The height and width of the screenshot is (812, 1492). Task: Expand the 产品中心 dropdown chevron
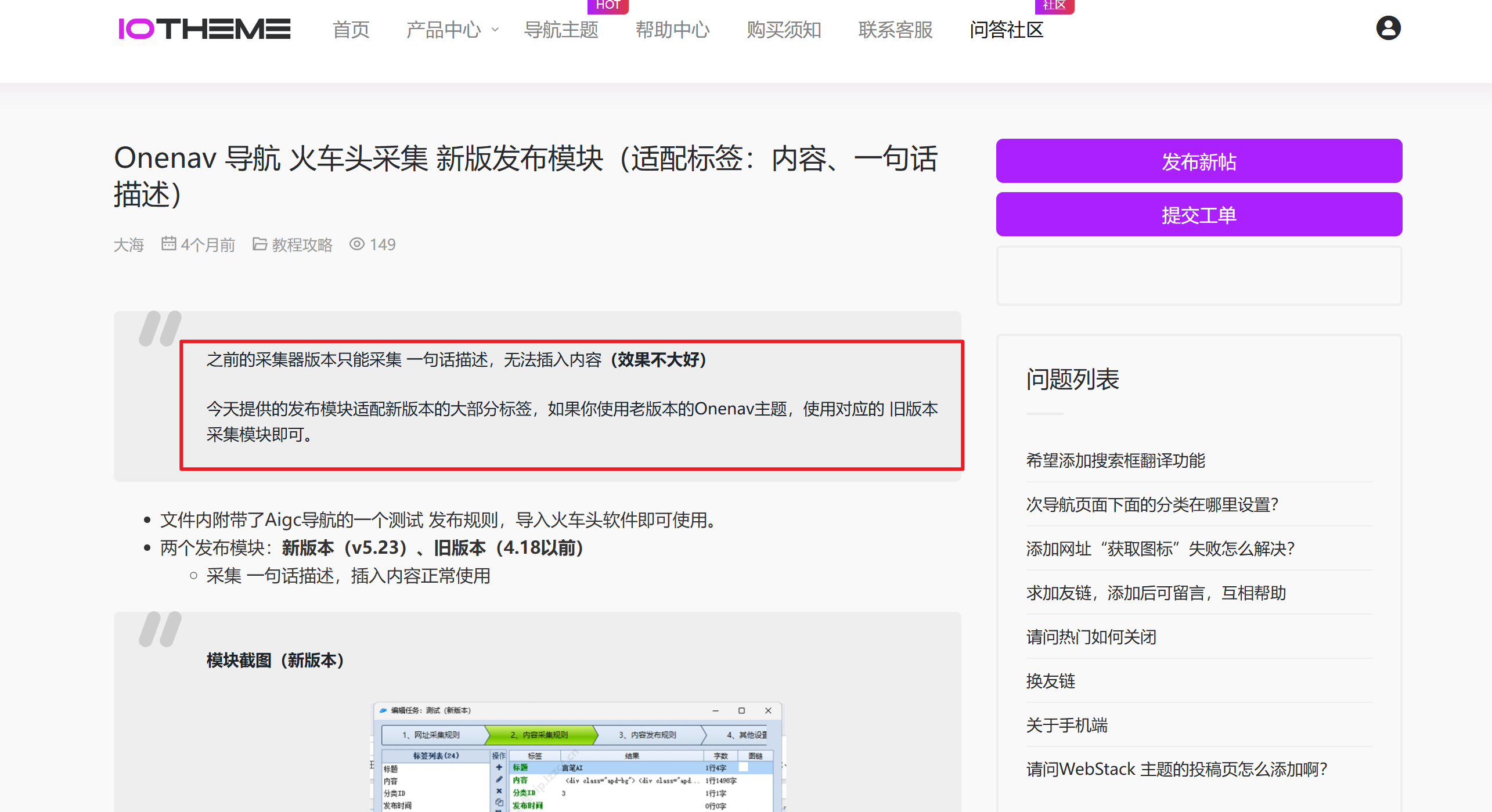495,30
